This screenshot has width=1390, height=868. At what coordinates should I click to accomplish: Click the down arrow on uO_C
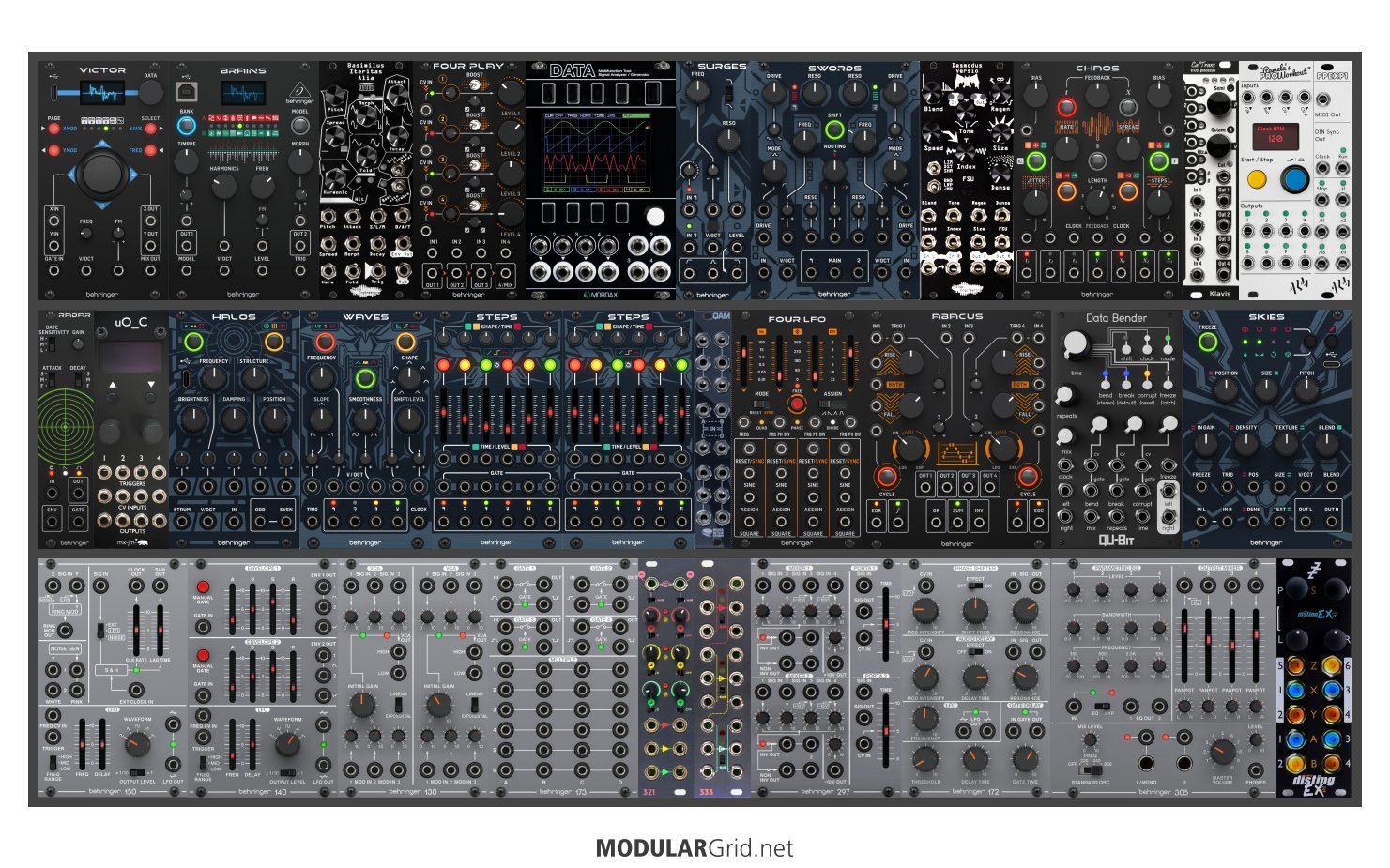tap(152, 385)
